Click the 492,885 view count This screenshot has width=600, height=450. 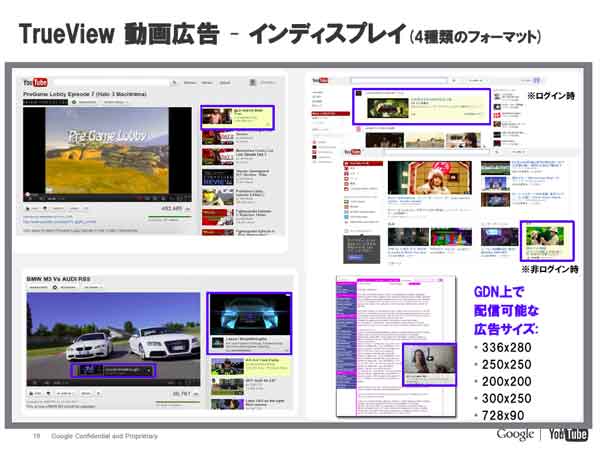point(172,209)
